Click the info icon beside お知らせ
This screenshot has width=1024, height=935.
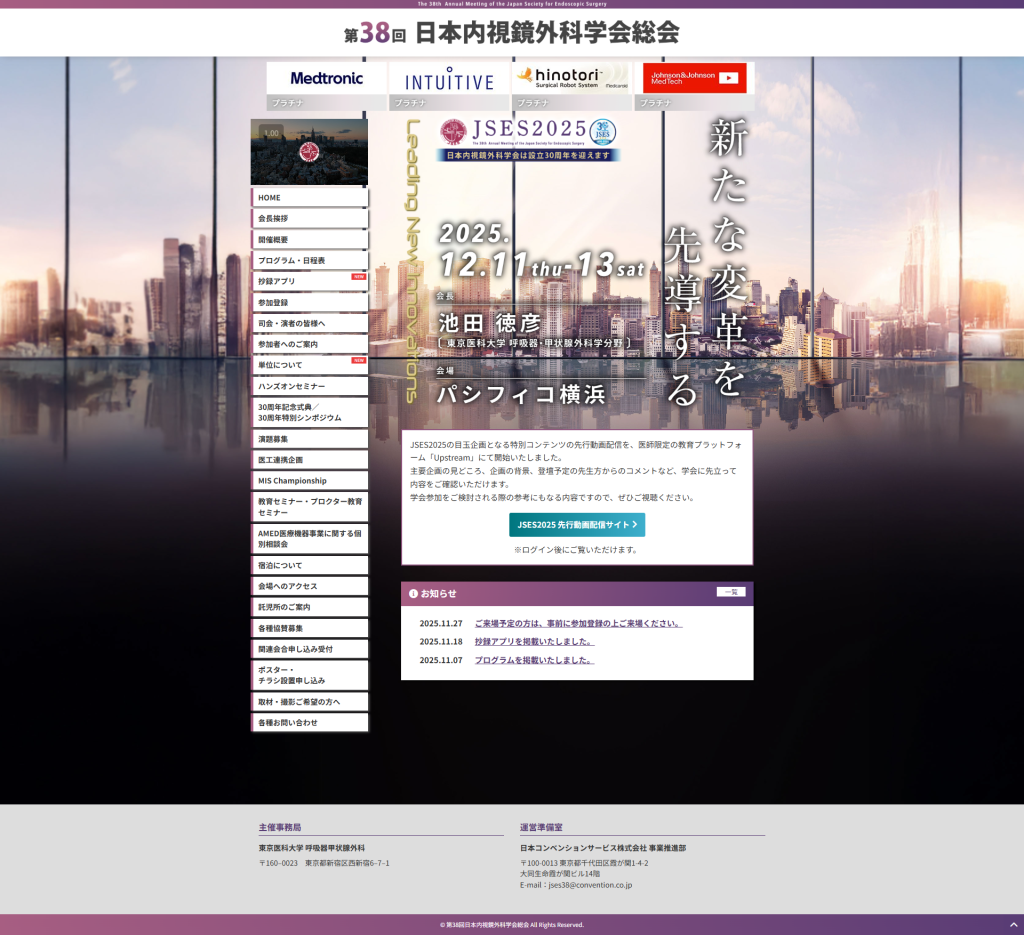coord(413,593)
